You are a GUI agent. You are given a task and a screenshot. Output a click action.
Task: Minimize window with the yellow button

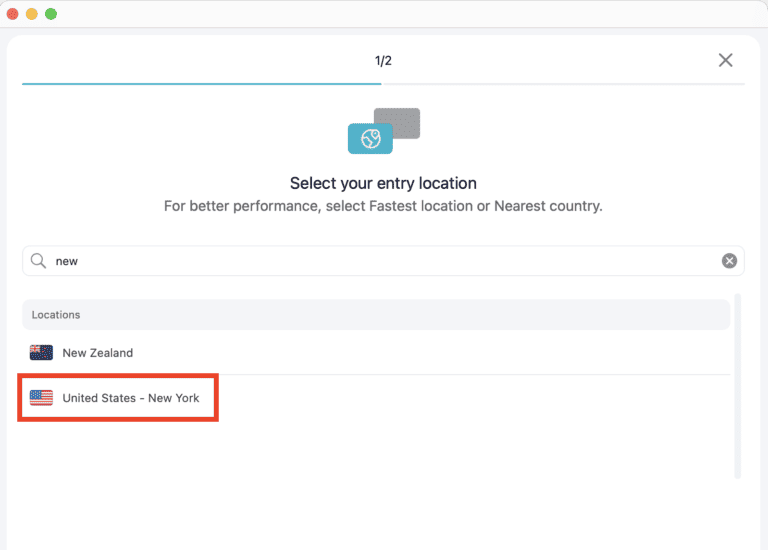click(x=32, y=14)
